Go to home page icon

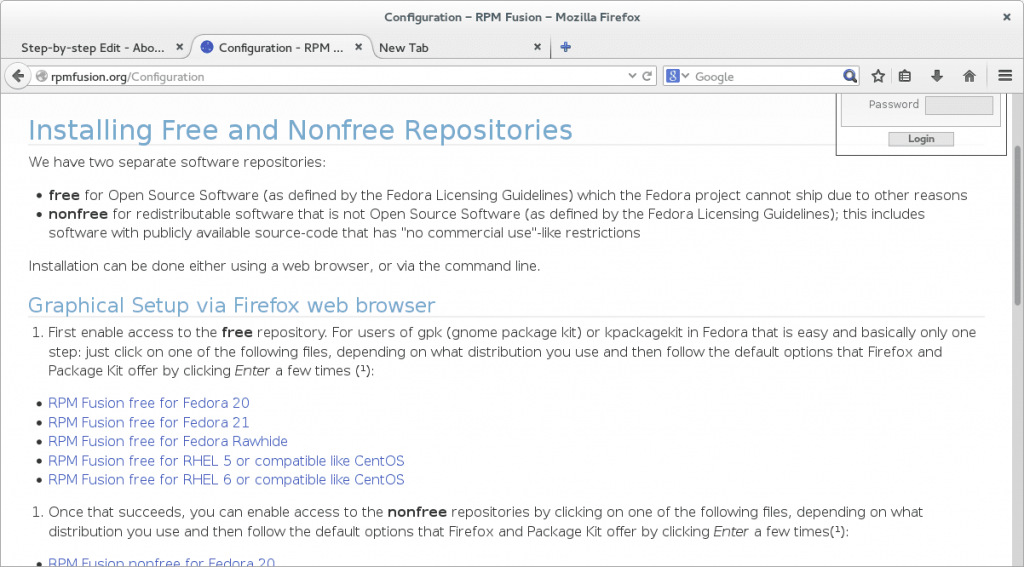pos(969,76)
